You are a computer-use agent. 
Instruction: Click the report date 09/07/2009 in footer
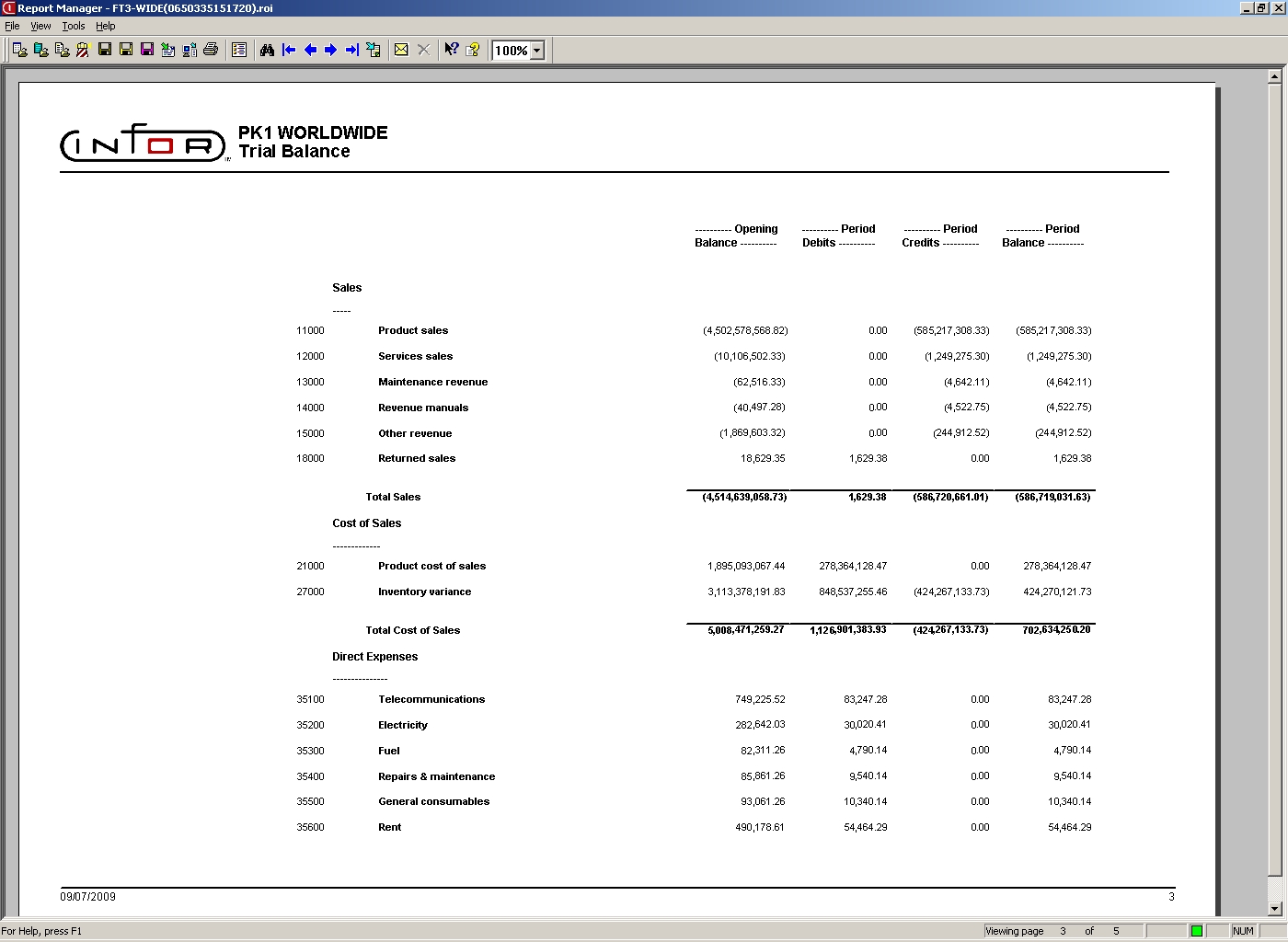(88, 897)
